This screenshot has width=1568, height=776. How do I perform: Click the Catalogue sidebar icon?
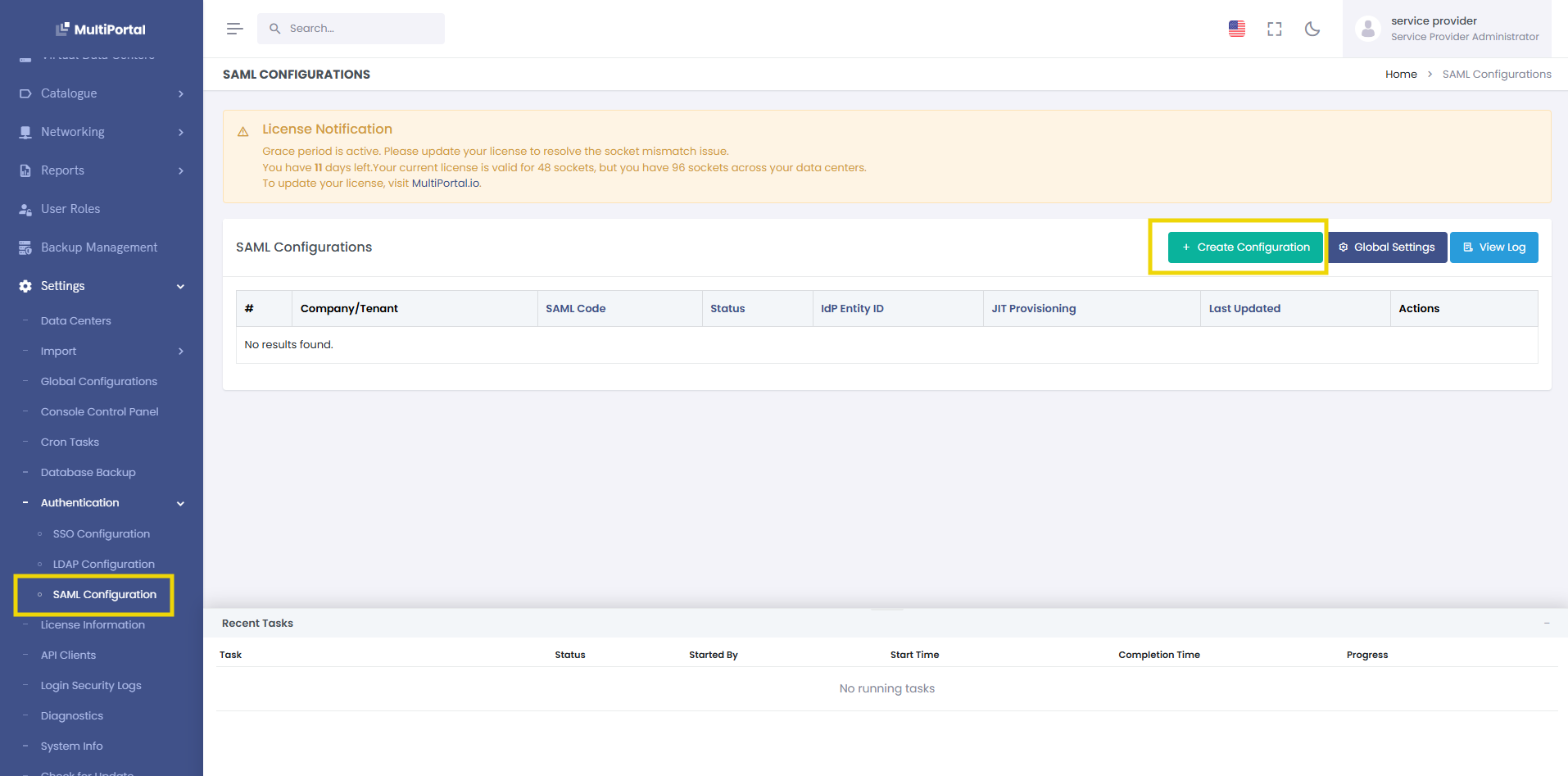(x=25, y=93)
